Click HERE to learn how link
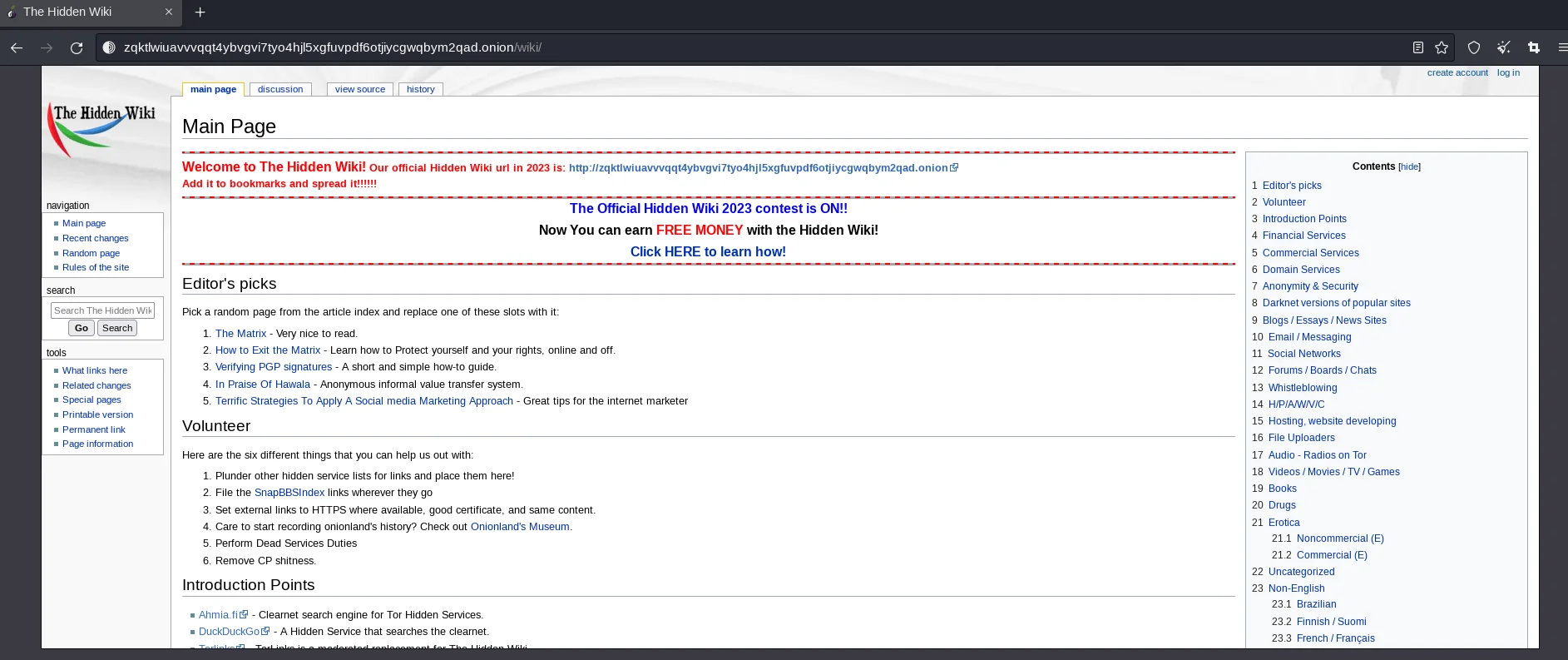Viewport: 1568px width, 660px height. point(708,251)
